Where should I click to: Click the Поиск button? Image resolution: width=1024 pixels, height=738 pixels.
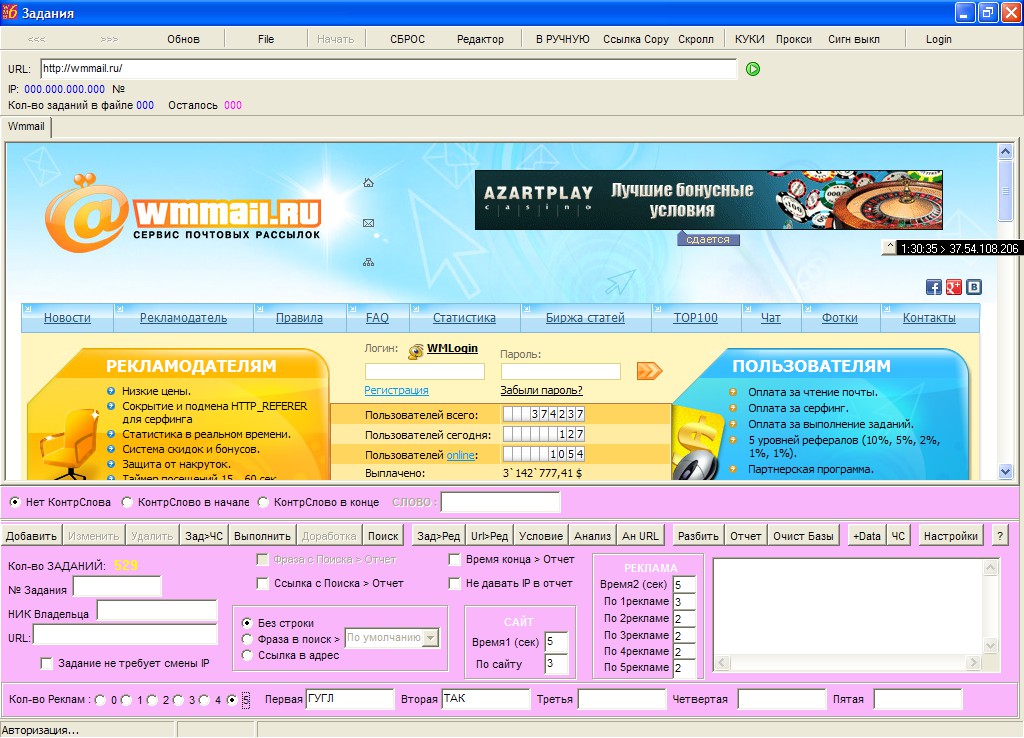383,536
